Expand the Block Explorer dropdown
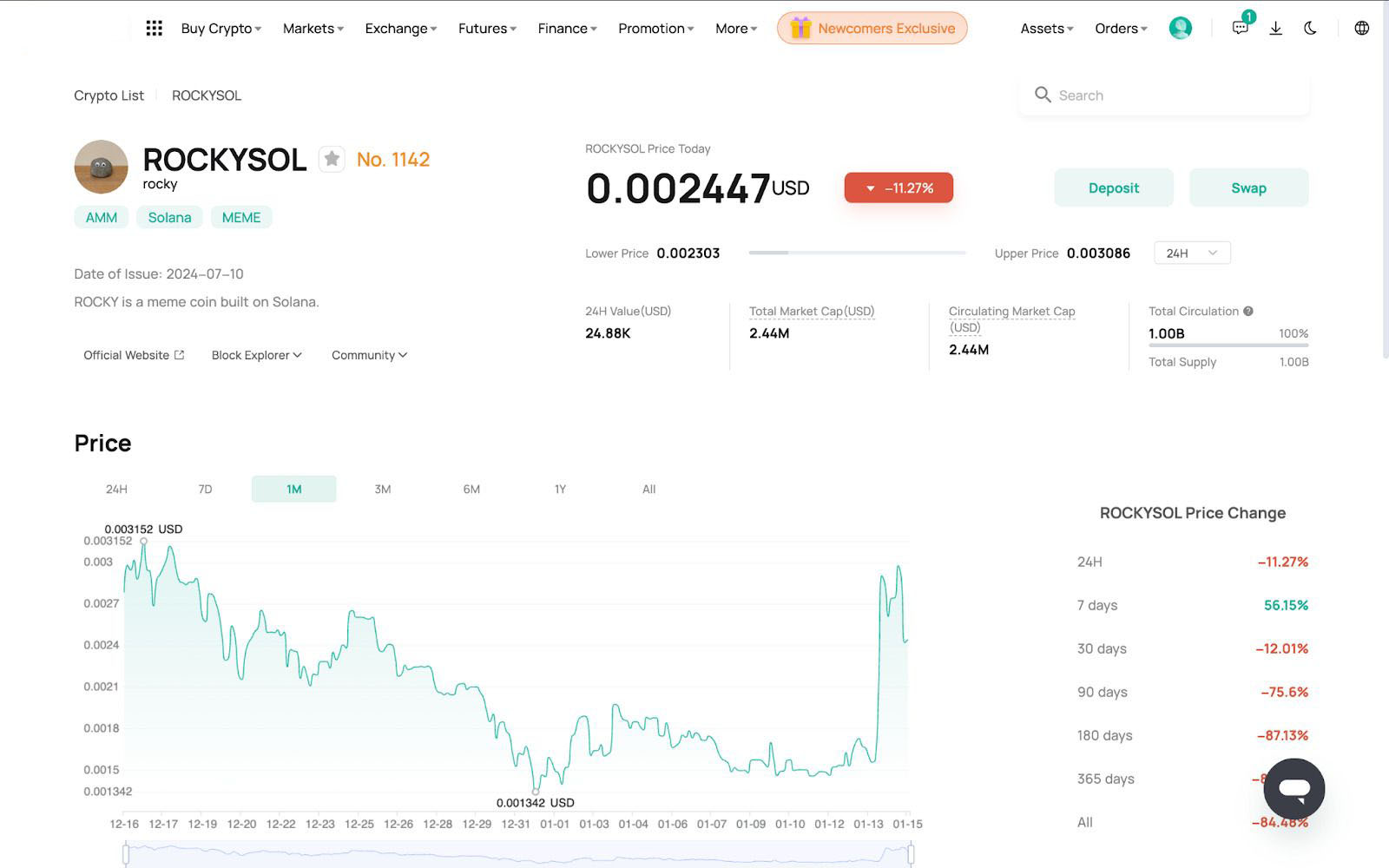 tap(256, 355)
